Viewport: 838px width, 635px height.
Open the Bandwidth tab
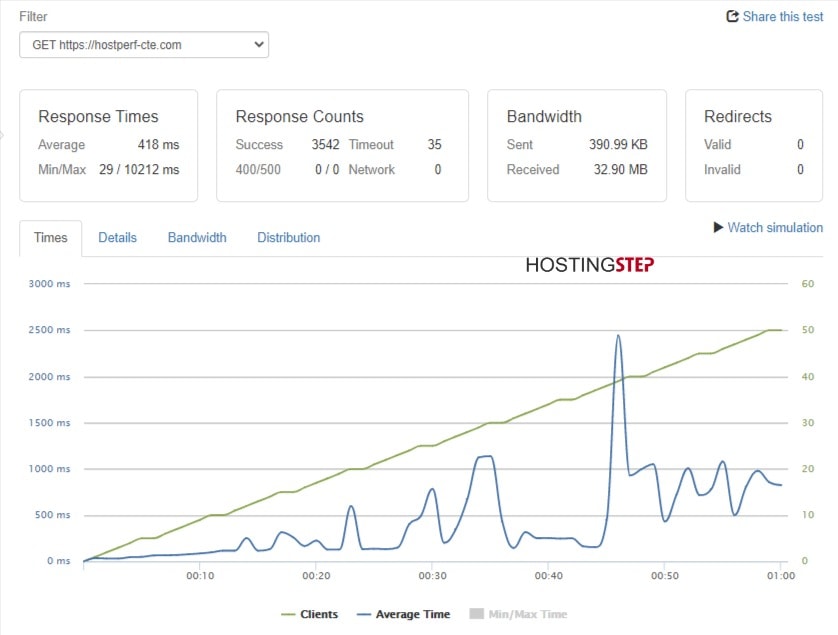pos(197,238)
